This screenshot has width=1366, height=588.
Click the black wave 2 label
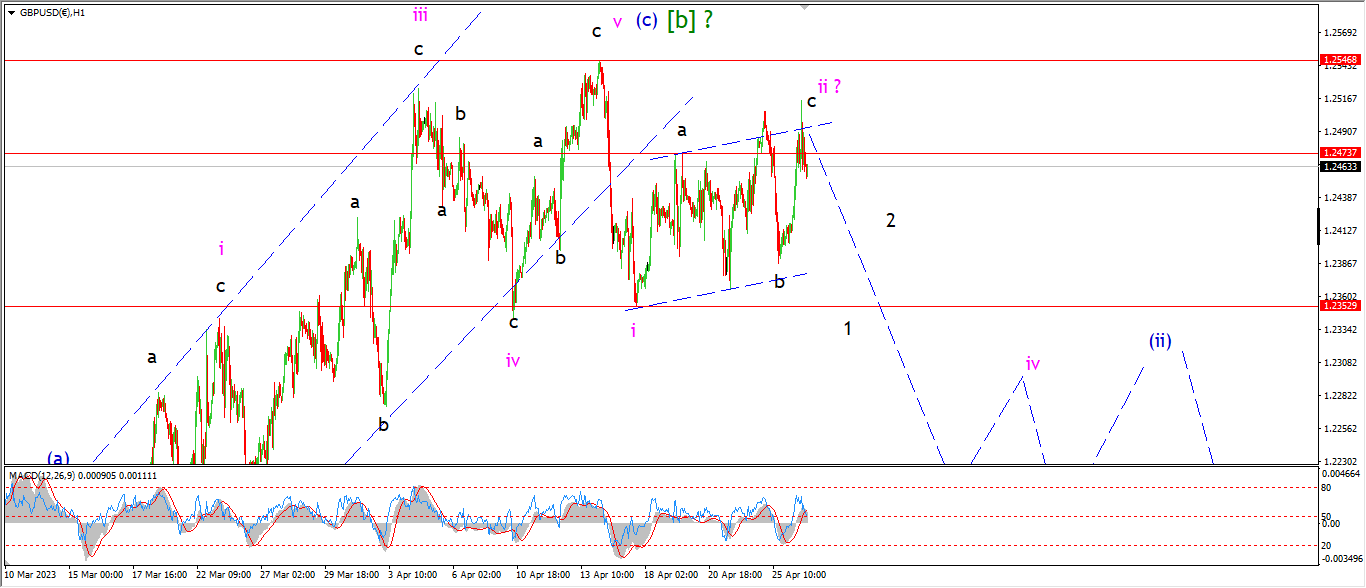(x=890, y=220)
